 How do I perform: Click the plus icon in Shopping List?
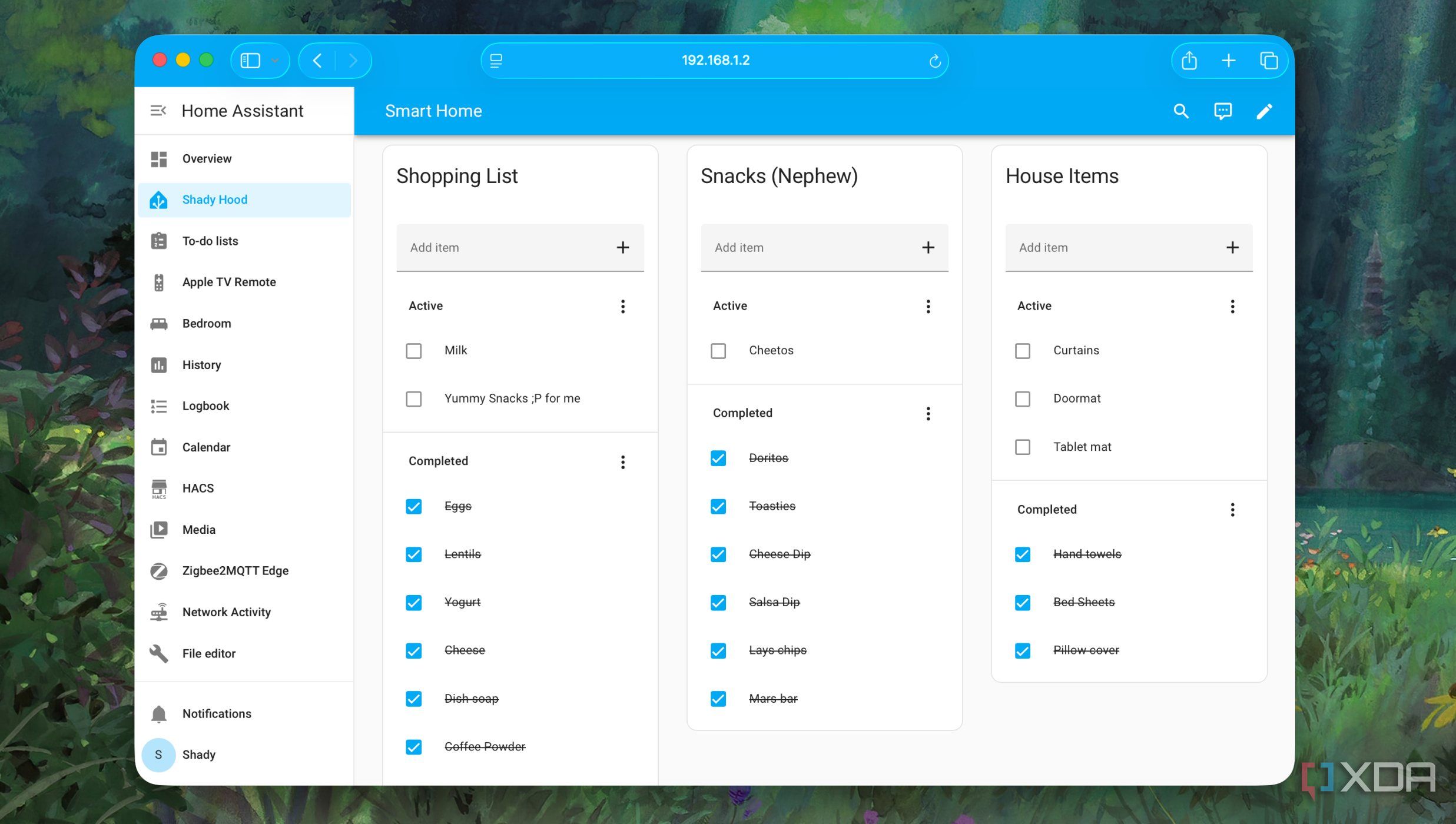tap(622, 248)
